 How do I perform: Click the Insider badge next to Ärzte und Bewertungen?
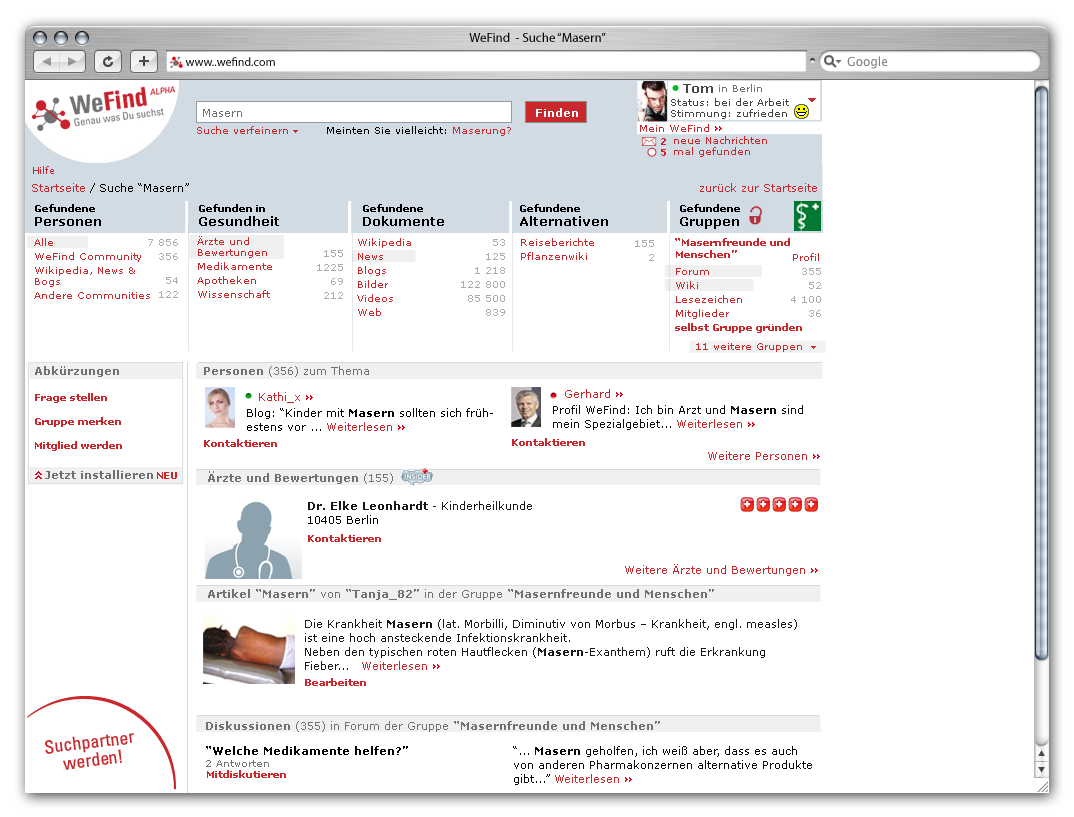pos(417,477)
